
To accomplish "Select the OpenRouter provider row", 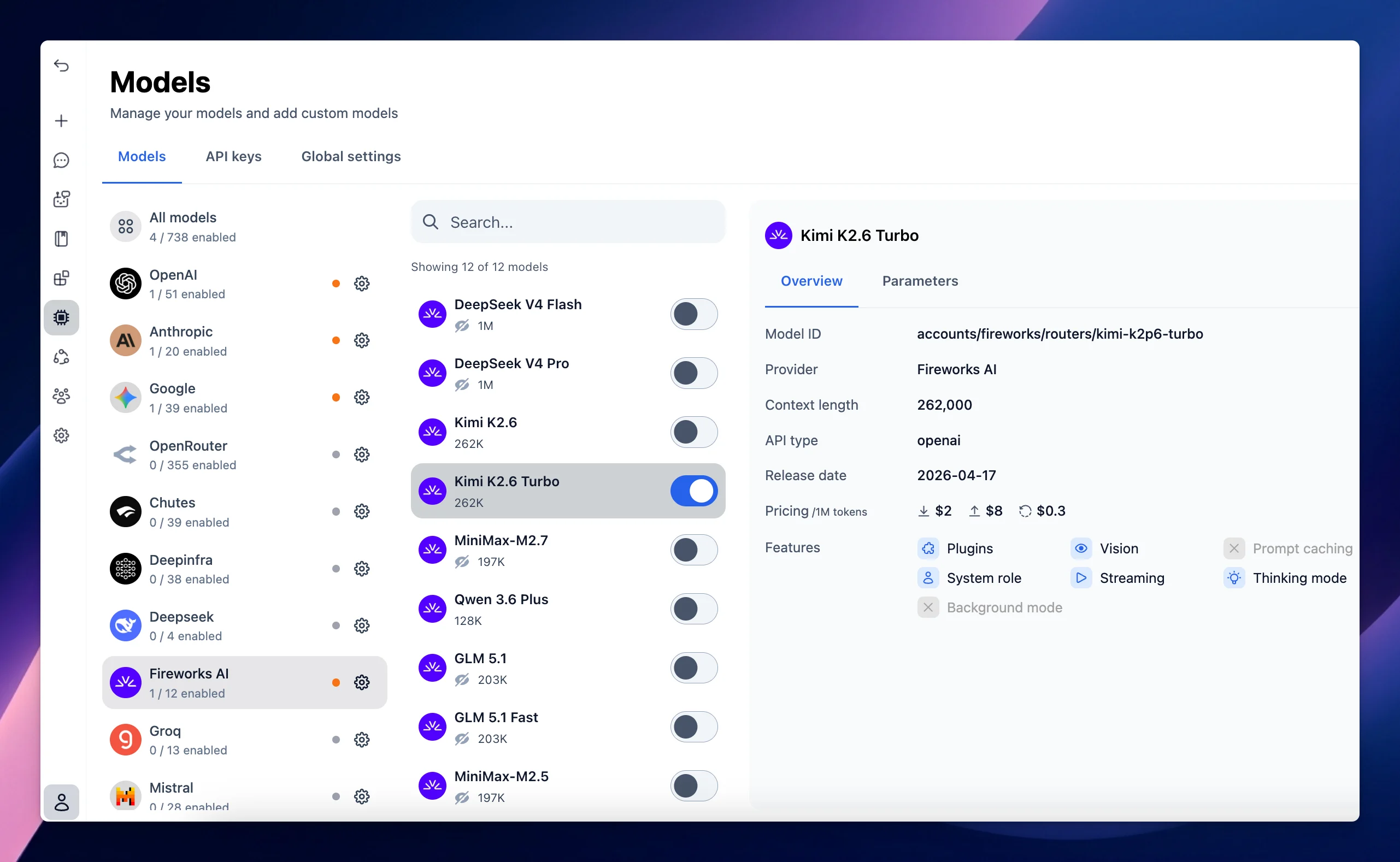I will (x=244, y=454).
